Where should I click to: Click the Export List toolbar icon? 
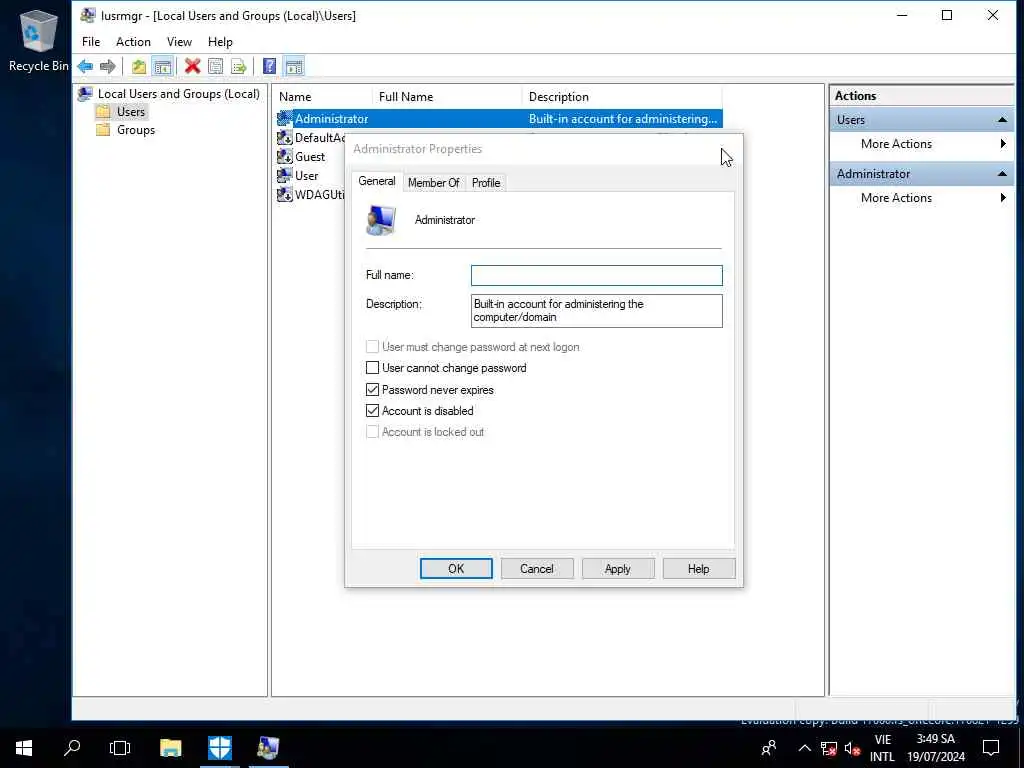238,66
